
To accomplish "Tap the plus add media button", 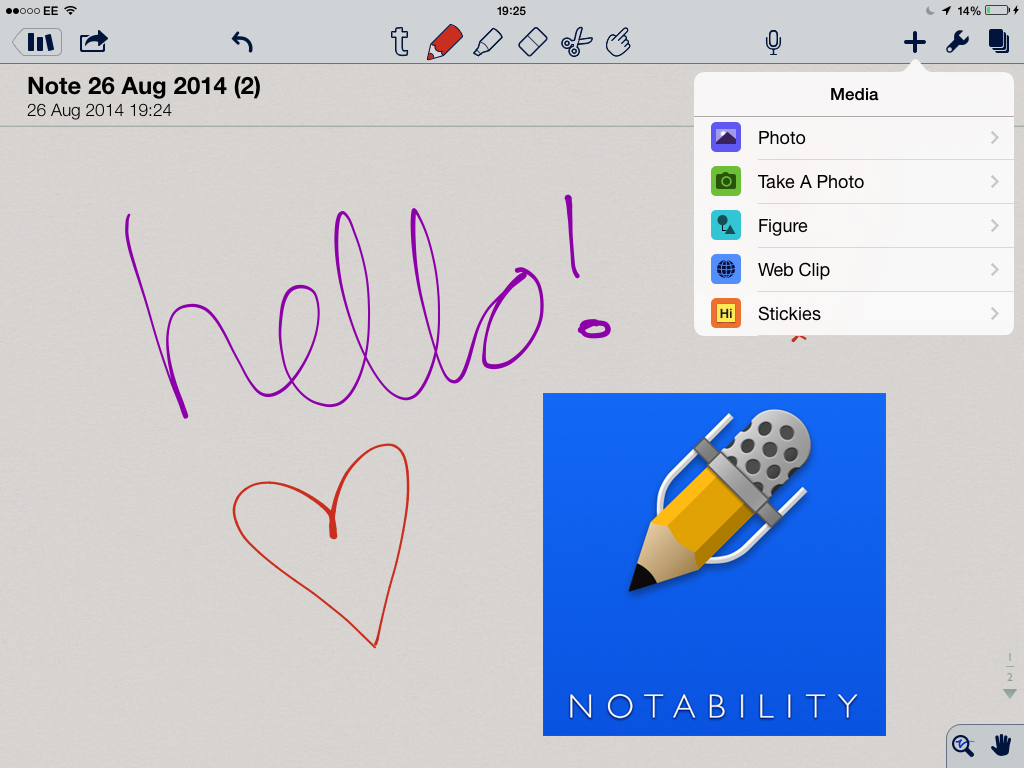I will (915, 42).
